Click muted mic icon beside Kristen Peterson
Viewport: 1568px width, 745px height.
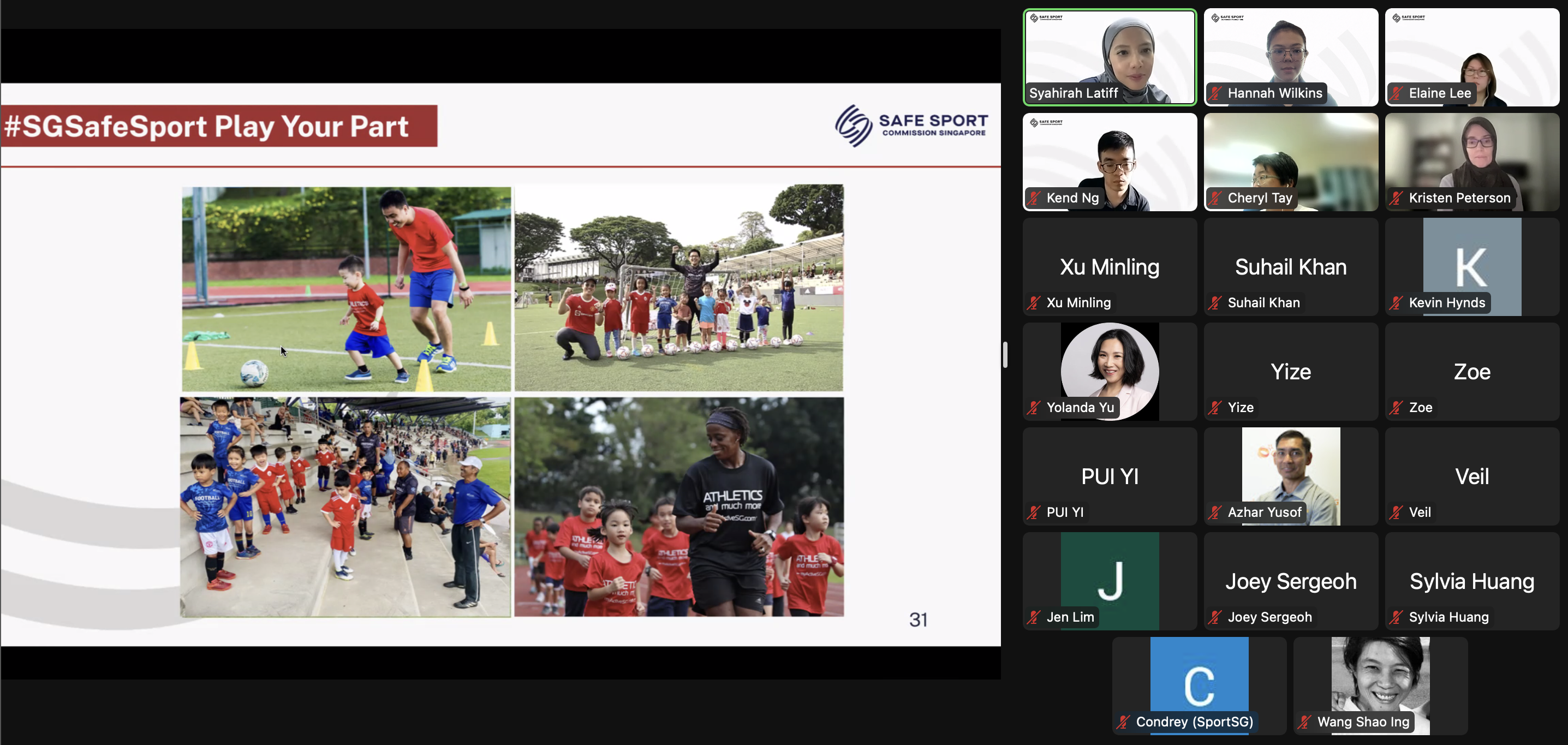[x=1397, y=198]
